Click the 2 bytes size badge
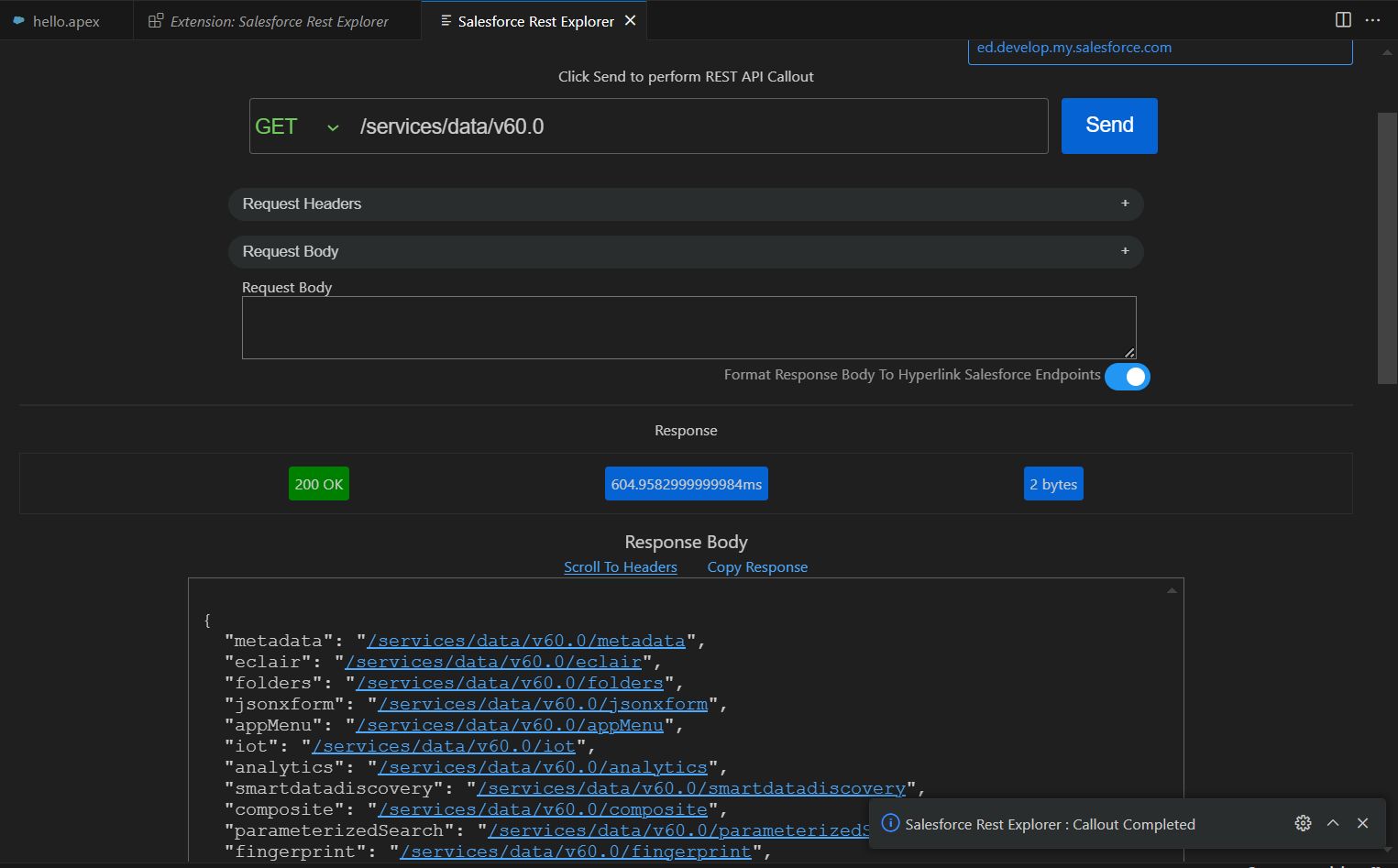Screen dimensions: 1398x868 click(x=1053, y=484)
